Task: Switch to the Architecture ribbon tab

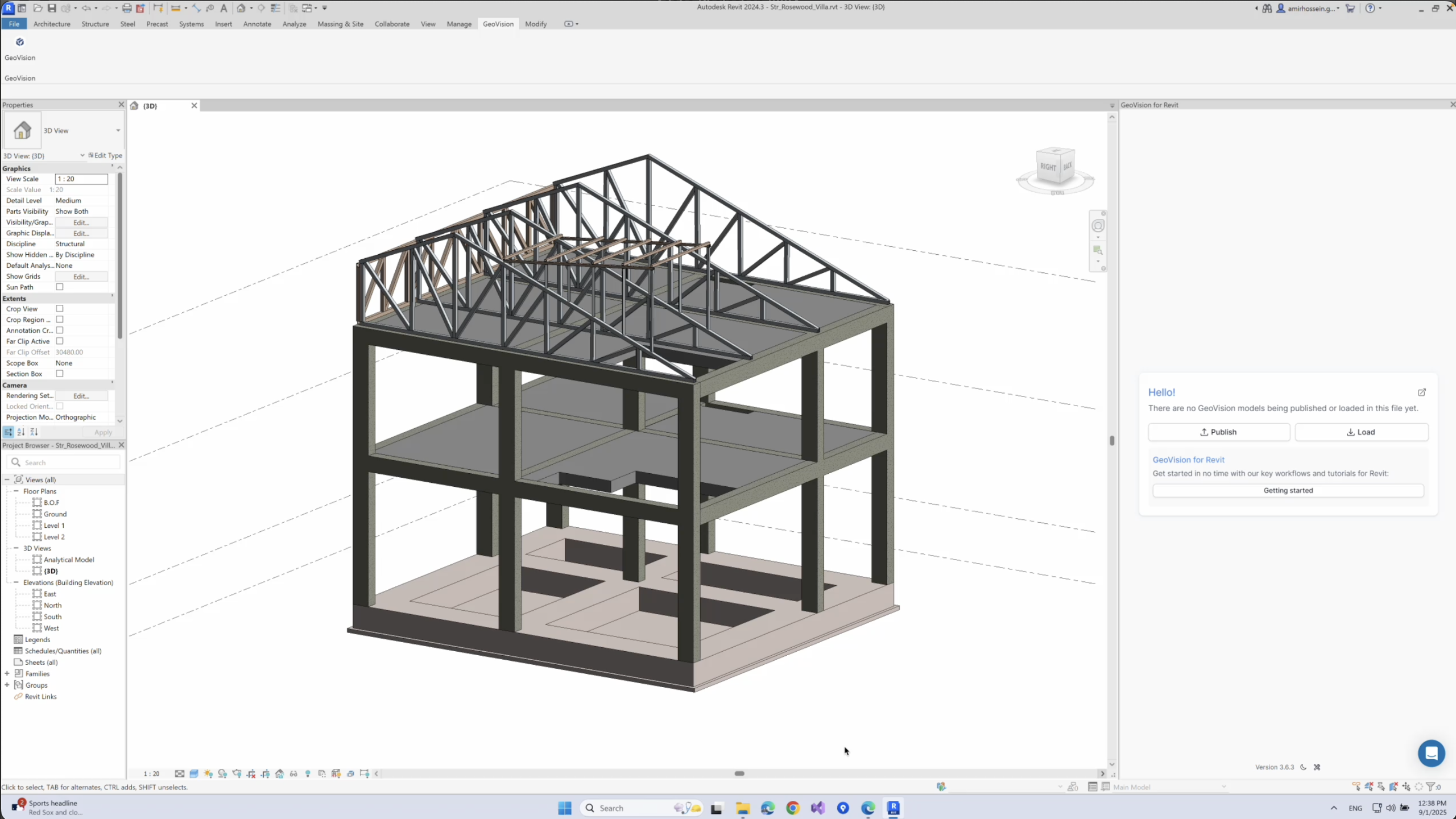Action: pyautogui.click(x=52, y=24)
